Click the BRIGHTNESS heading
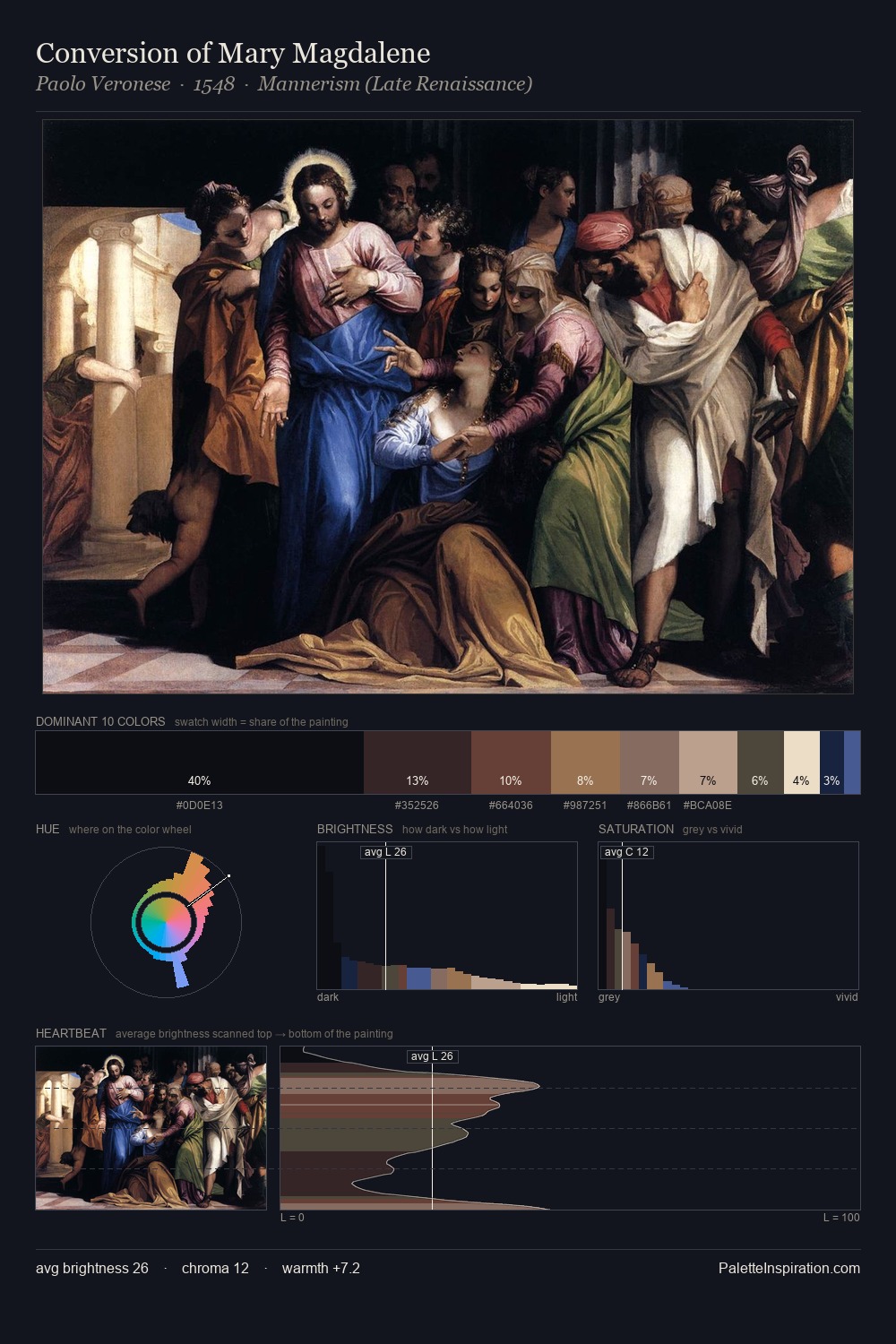 [355, 829]
